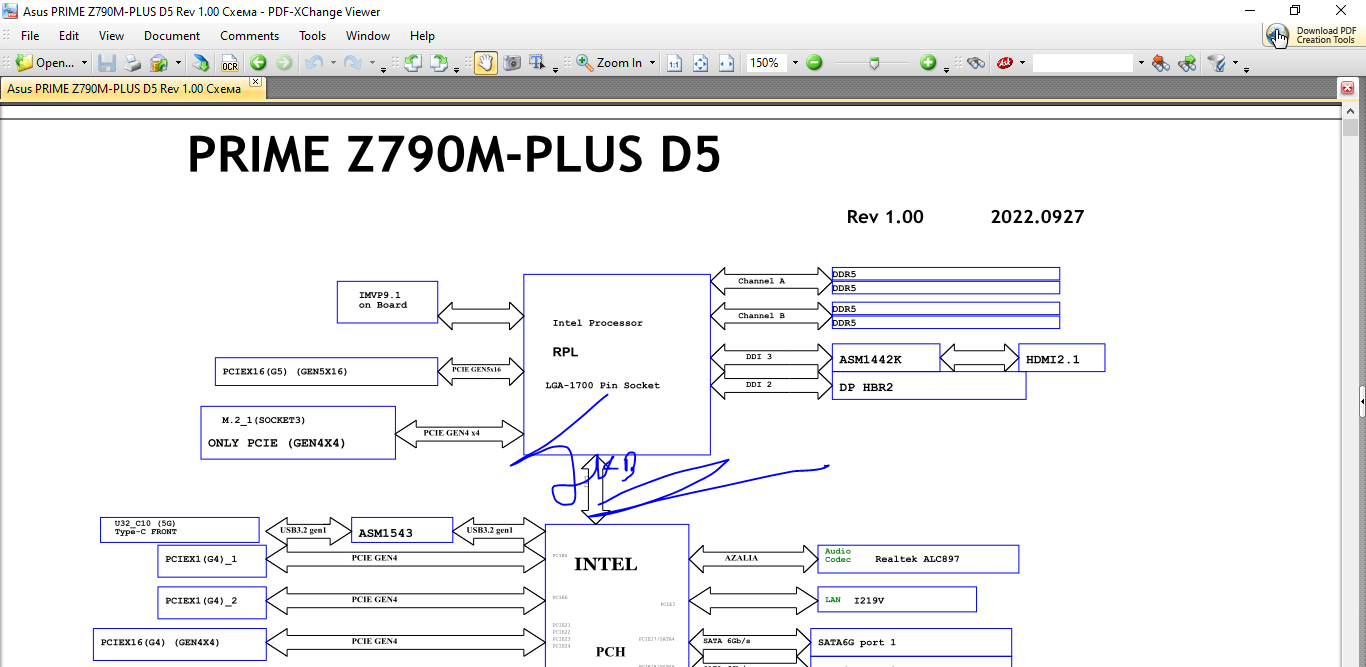This screenshot has width=1366, height=667.
Task: Click the 'ASM1543' block label
Action: coord(386,533)
